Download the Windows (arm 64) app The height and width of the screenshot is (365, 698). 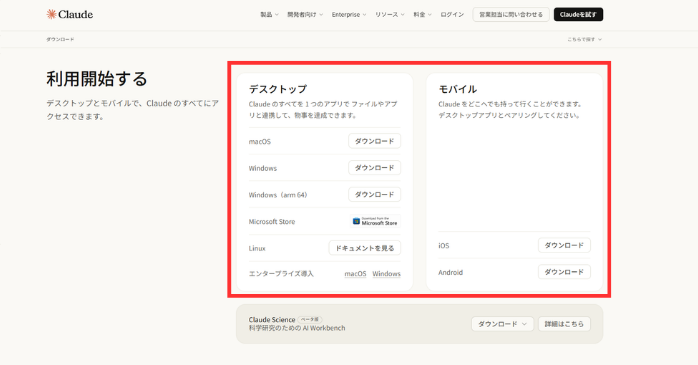pyautogui.click(x=374, y=195)
